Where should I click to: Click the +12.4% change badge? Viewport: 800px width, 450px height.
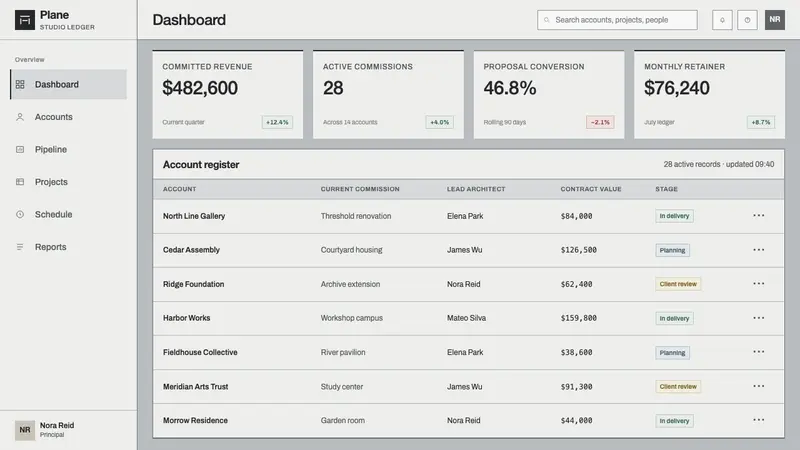[277, 122]
